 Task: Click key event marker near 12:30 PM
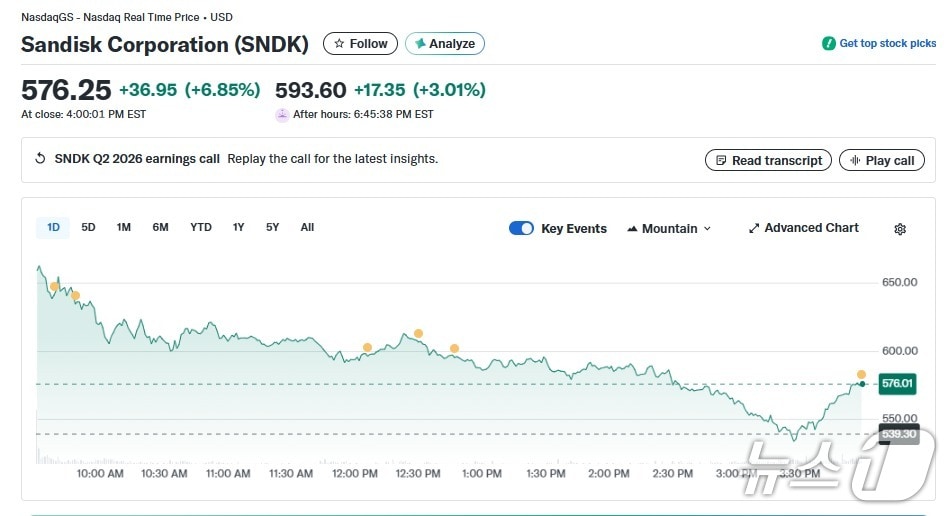click(418, 333)
